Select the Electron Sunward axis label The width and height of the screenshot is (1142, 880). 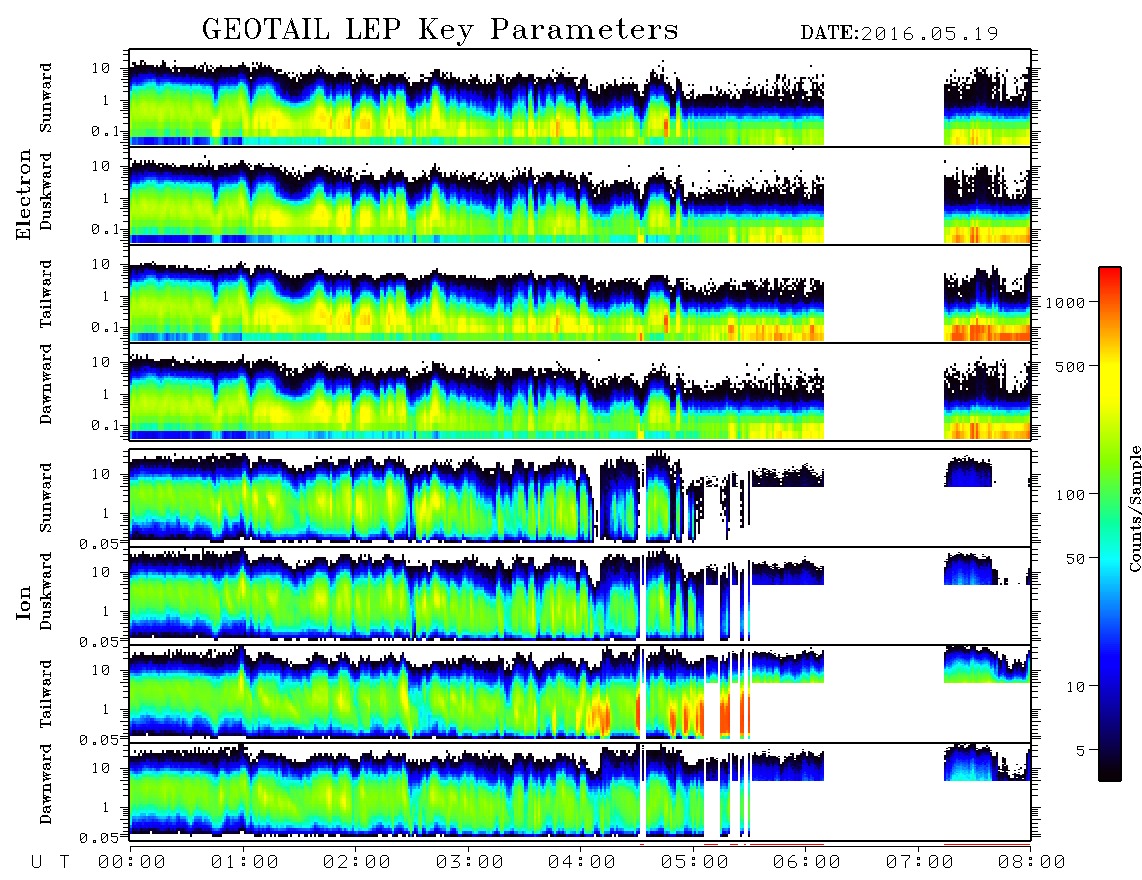(46, 98)
